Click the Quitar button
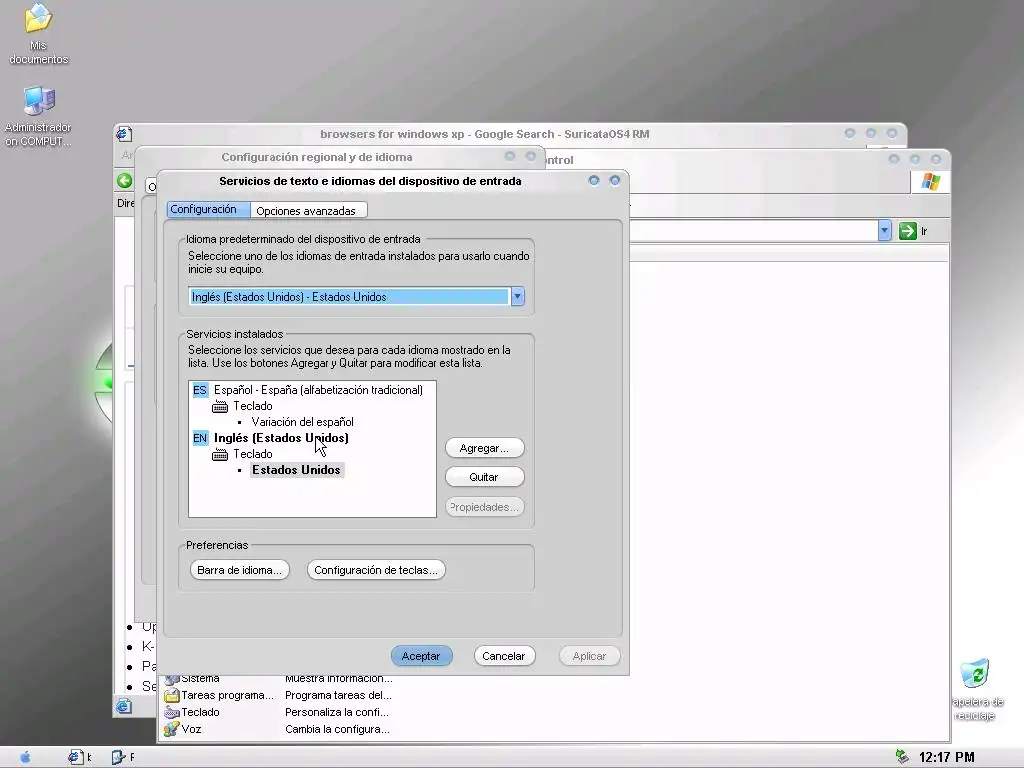This screenshot has width=1024, height=768. click(x=485, y=477)
